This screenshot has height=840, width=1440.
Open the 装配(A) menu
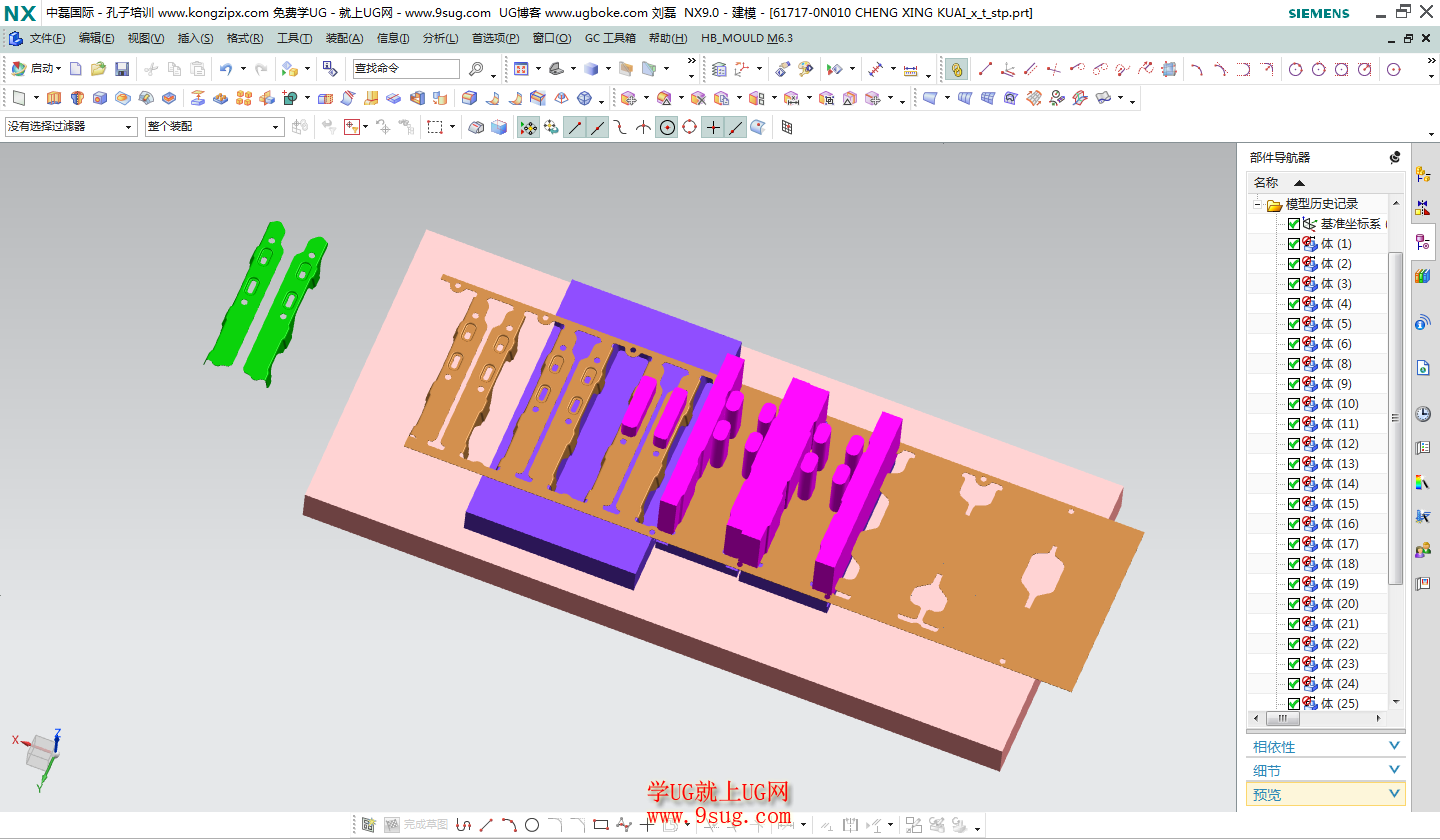344,38
